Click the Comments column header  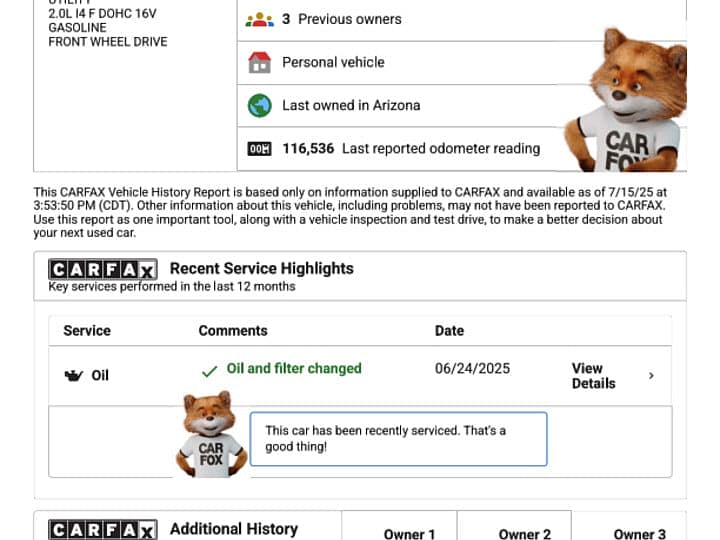tap(233, 331)
